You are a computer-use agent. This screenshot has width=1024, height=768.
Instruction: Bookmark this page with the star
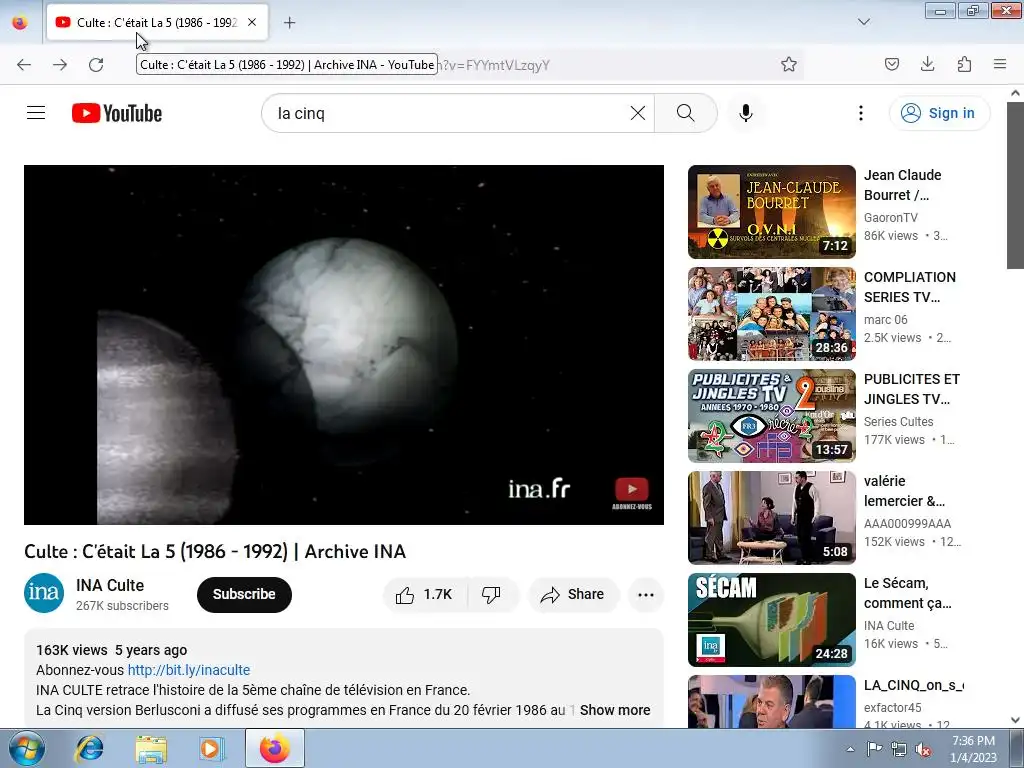tap(789, 64)
